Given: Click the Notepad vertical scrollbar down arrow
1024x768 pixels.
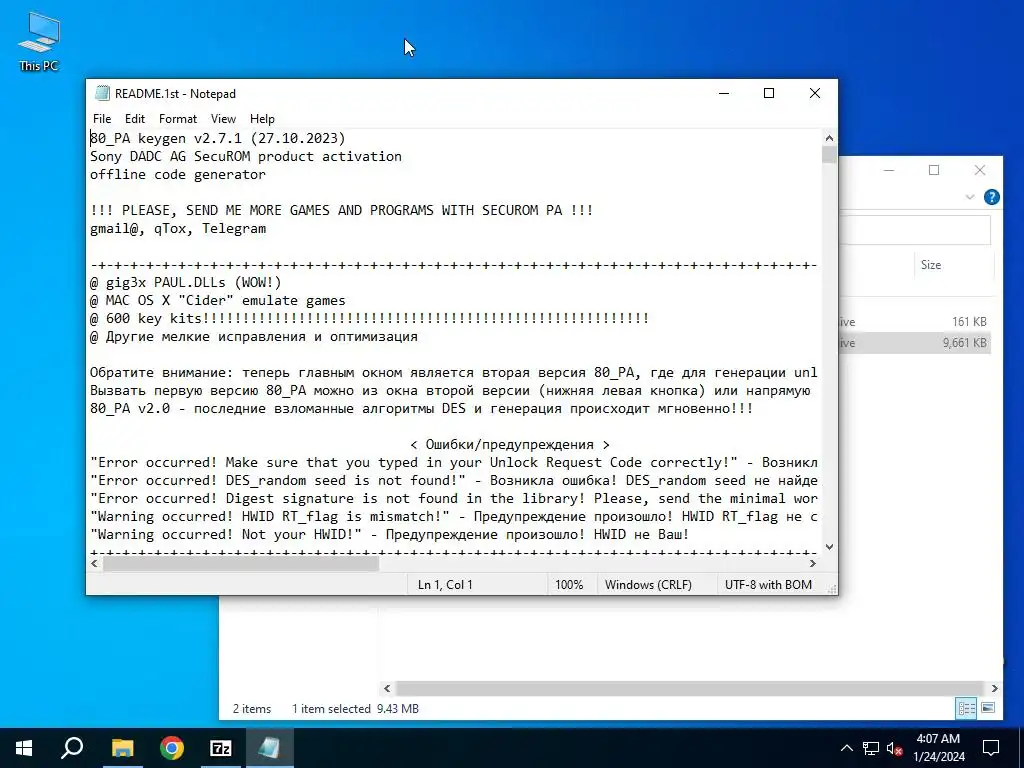Looking at the screenshot, I should (829, 547).
